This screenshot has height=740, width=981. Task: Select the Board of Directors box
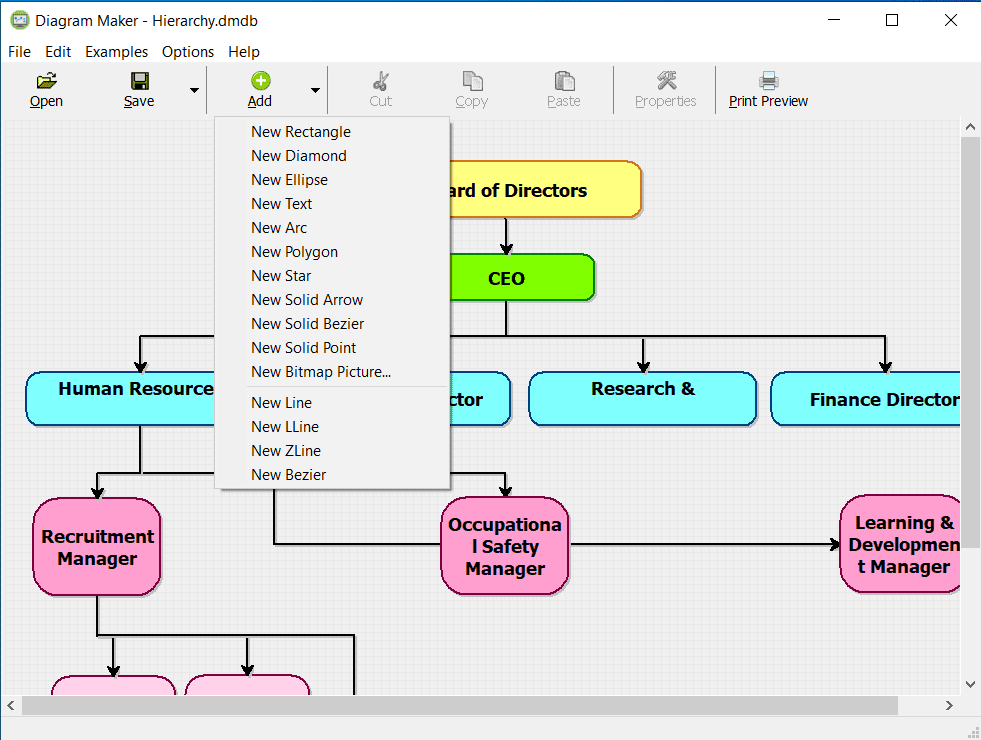(x=546, y=190)
